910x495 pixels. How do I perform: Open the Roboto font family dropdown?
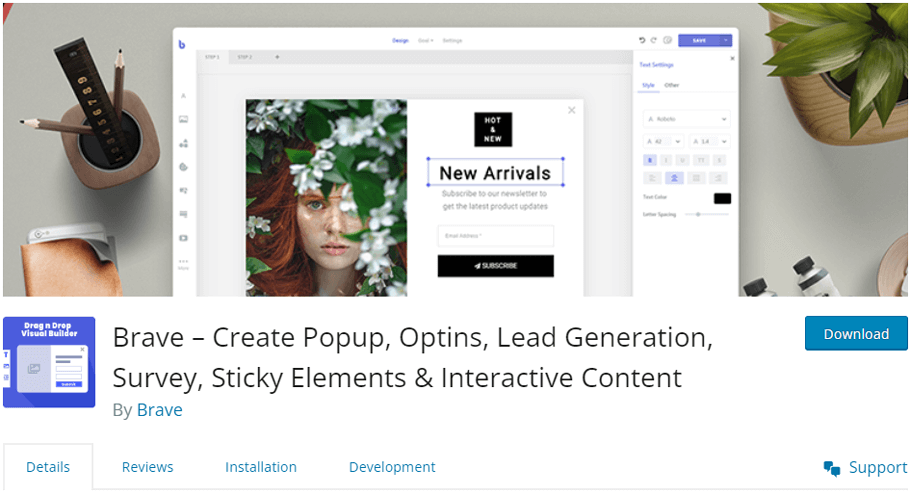tap(685, 118)
